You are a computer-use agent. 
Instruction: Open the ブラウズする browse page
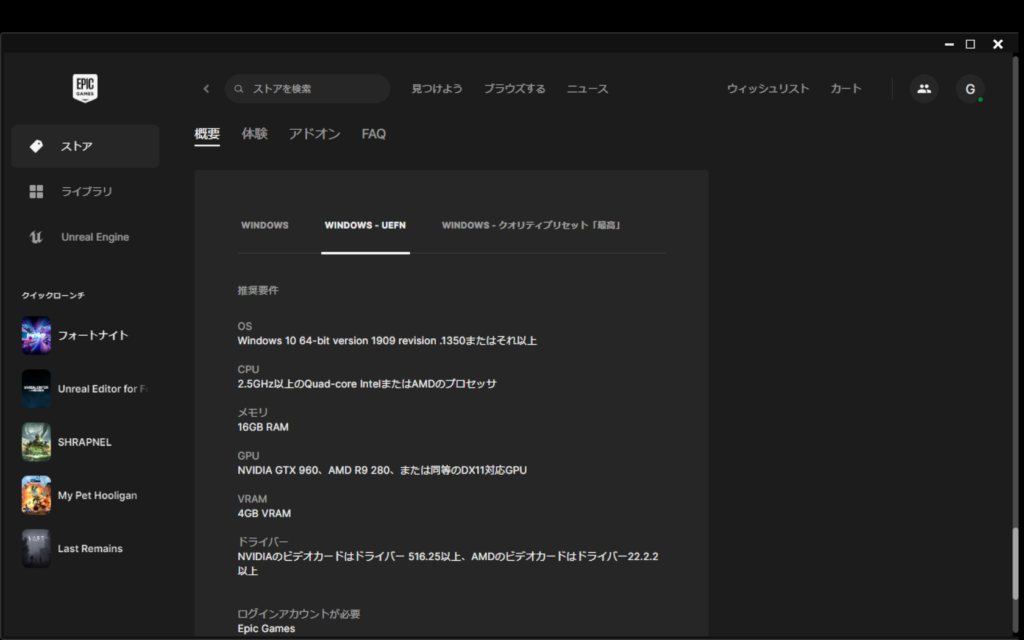[x=515, y=89]
